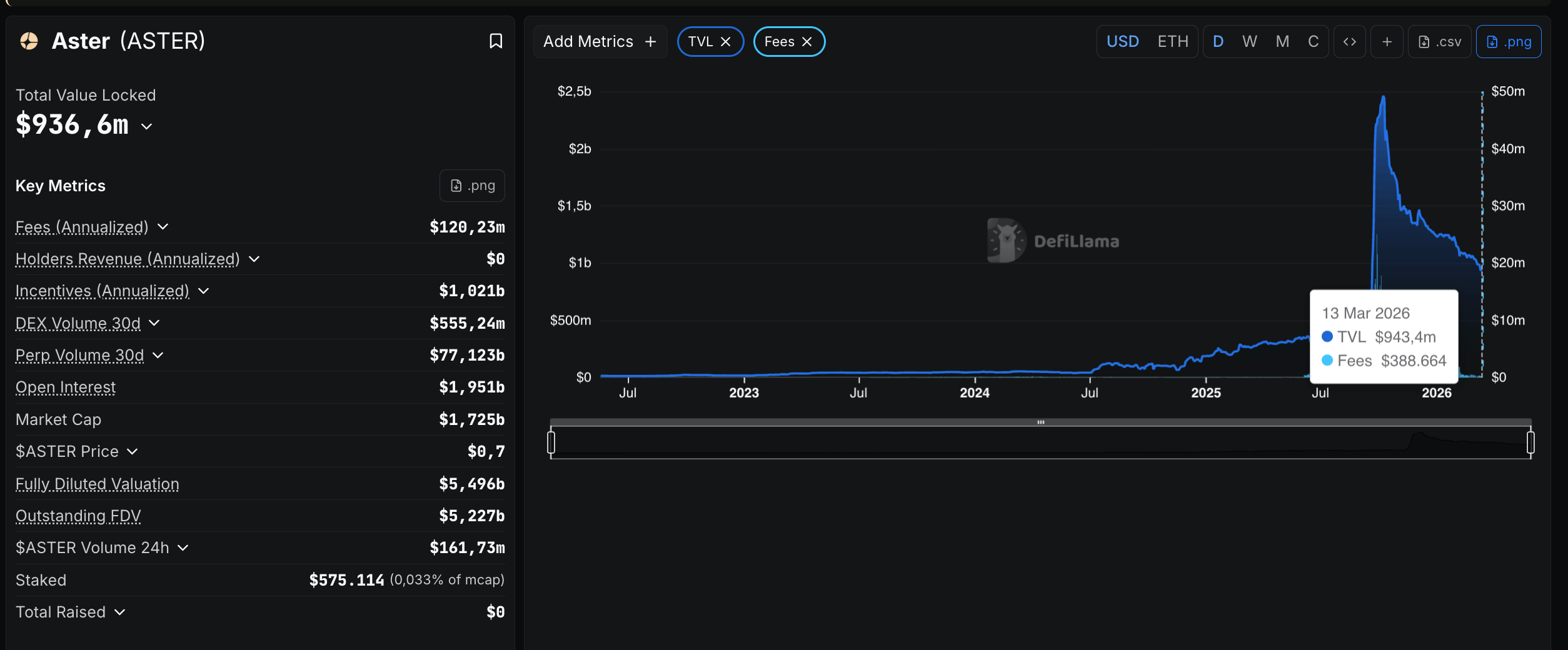Screen dimensions: 1568x650
Task: Expand Total Raised details
Action: pos(120,612)
